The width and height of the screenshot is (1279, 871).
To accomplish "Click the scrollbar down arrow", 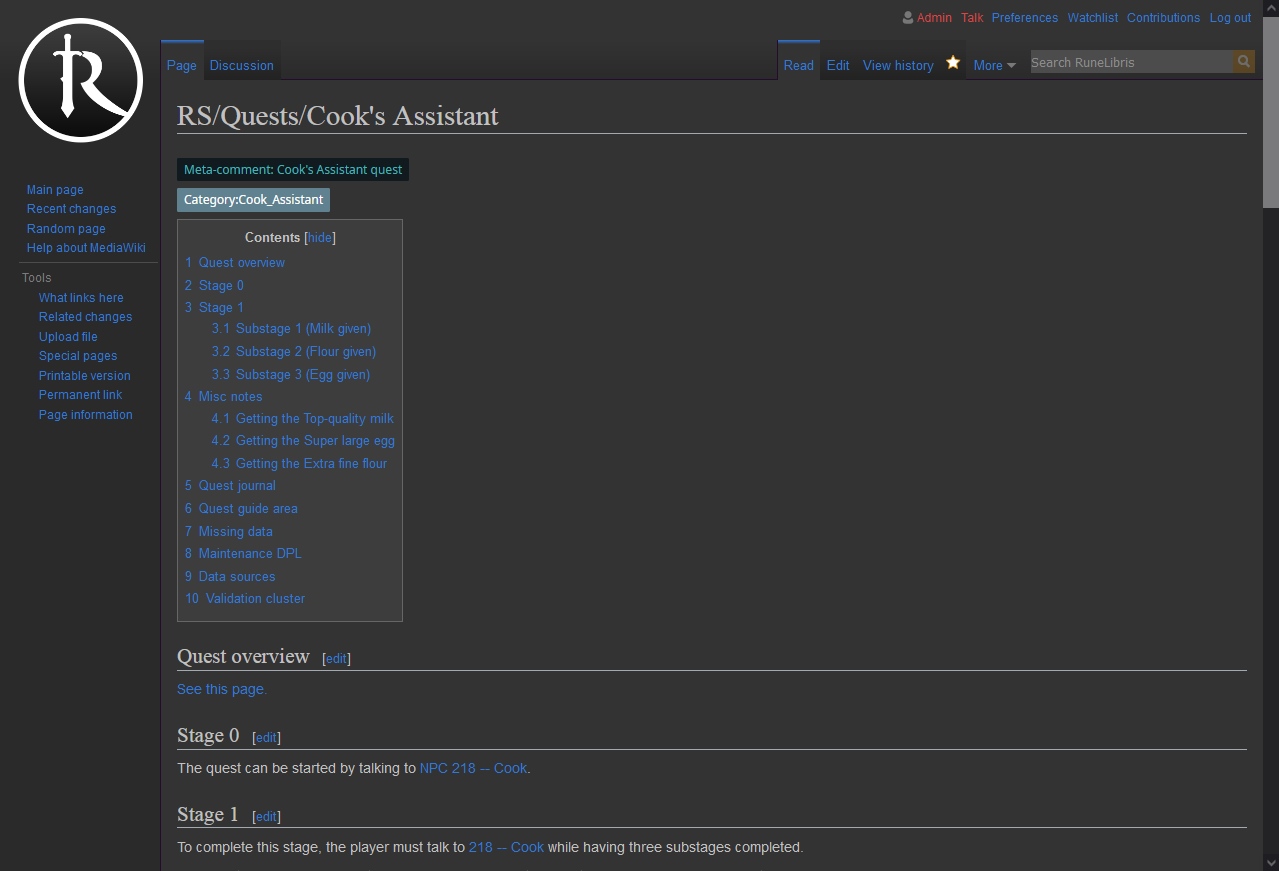I will click(x=1270, y=862).
